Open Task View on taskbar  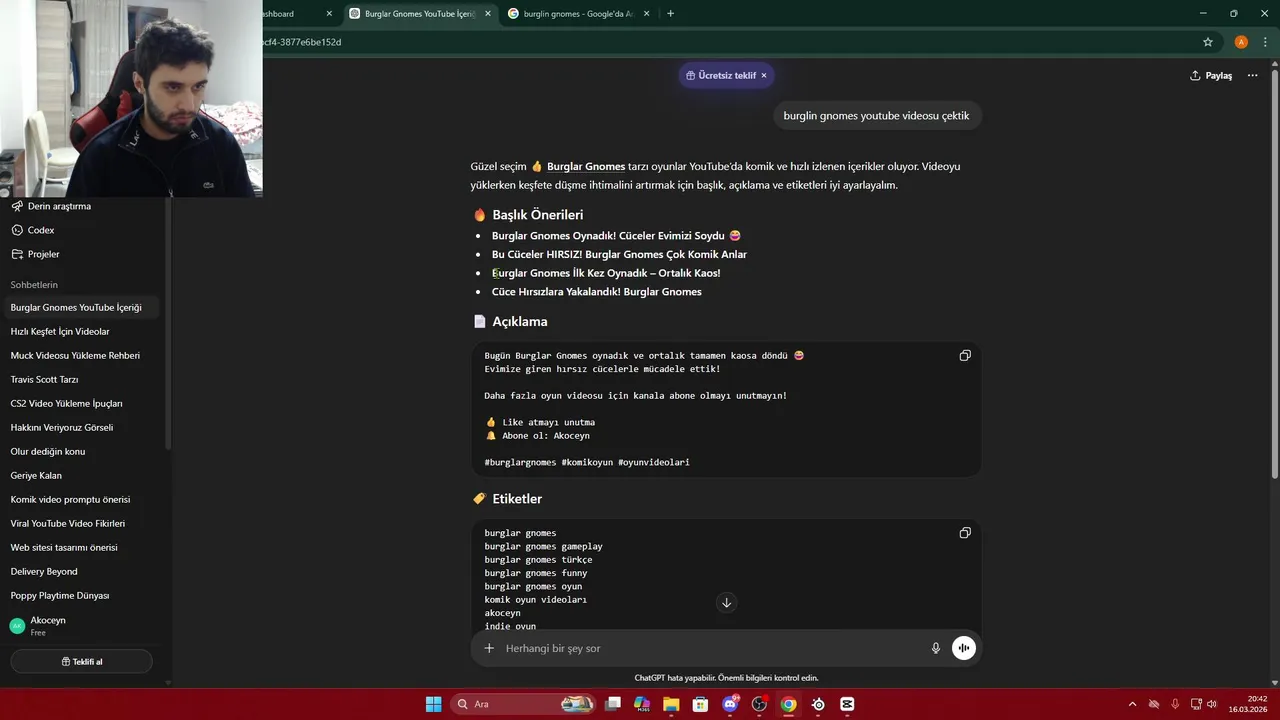tap(613, 704)
